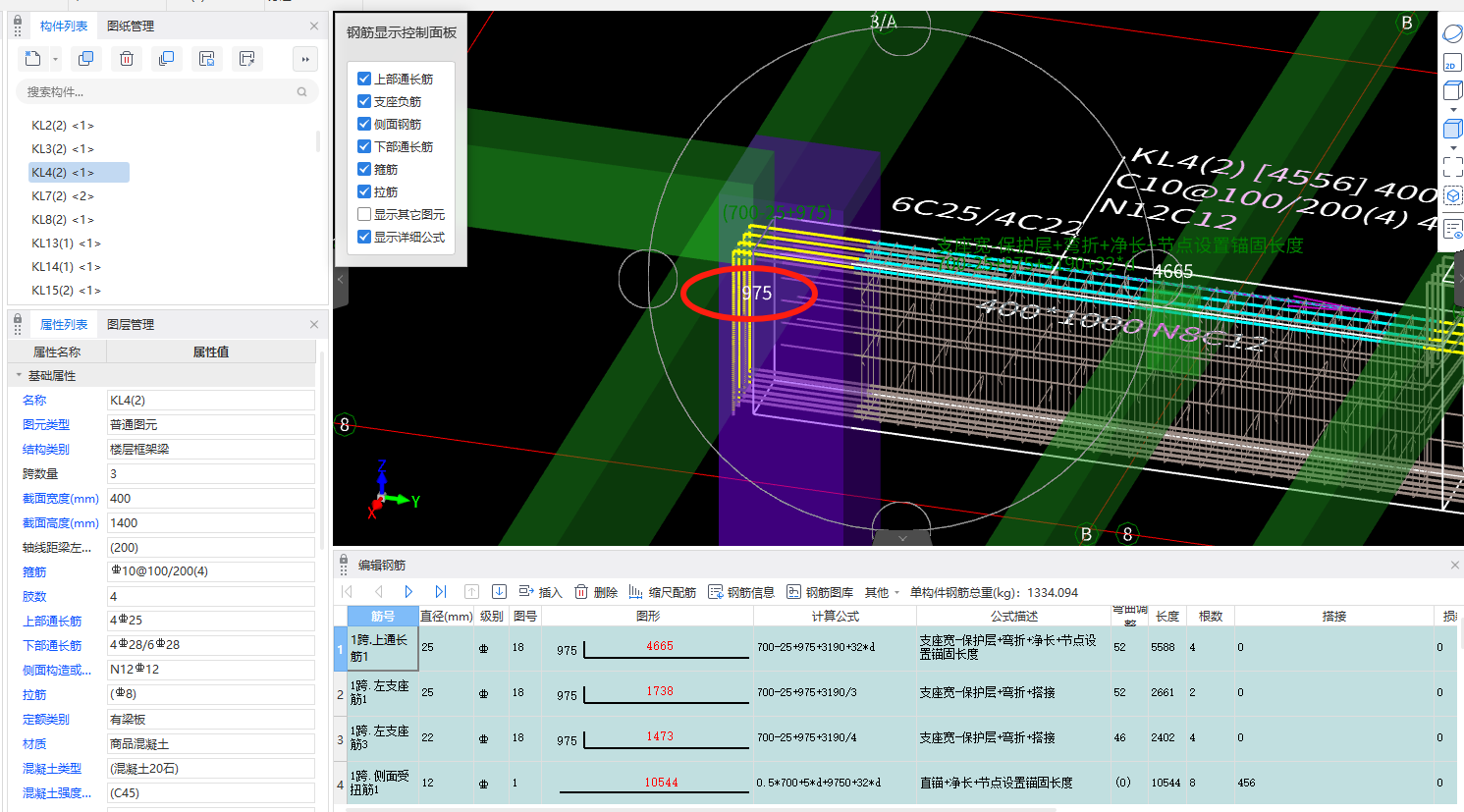The width and height of the screenshot is (1464, 812).
Task: Click the 截面高度 field with 1400
Action: click(x=210, y=523)
